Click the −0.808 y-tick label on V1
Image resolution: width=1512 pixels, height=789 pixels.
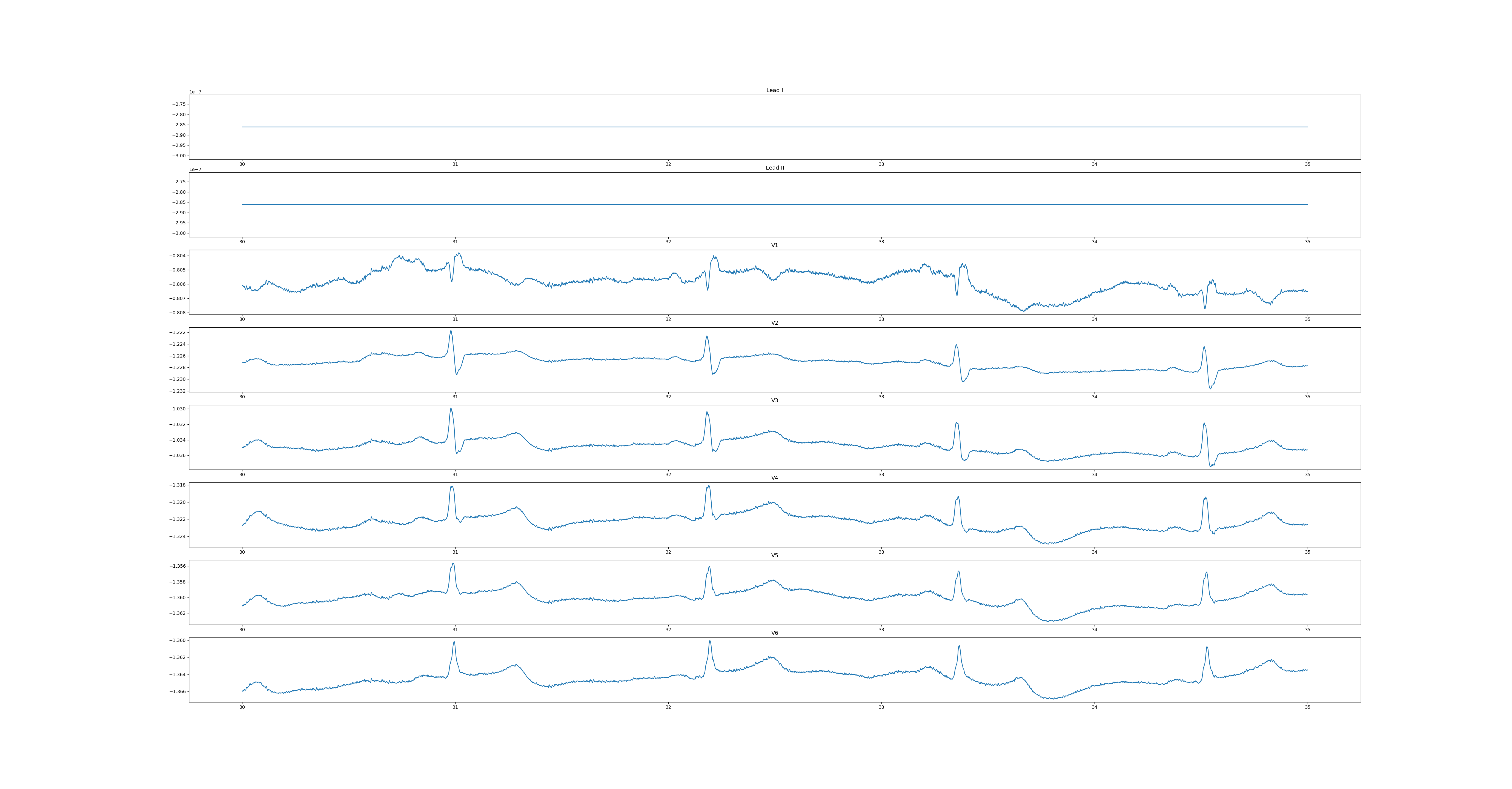178,313
